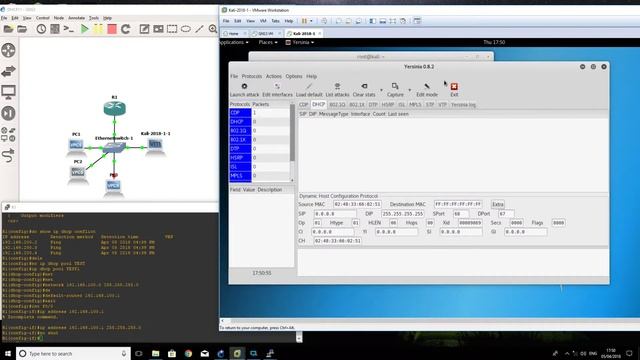640x360 pixels.
Task: Open Yersinia Options menu
Action: pos(294,76)
